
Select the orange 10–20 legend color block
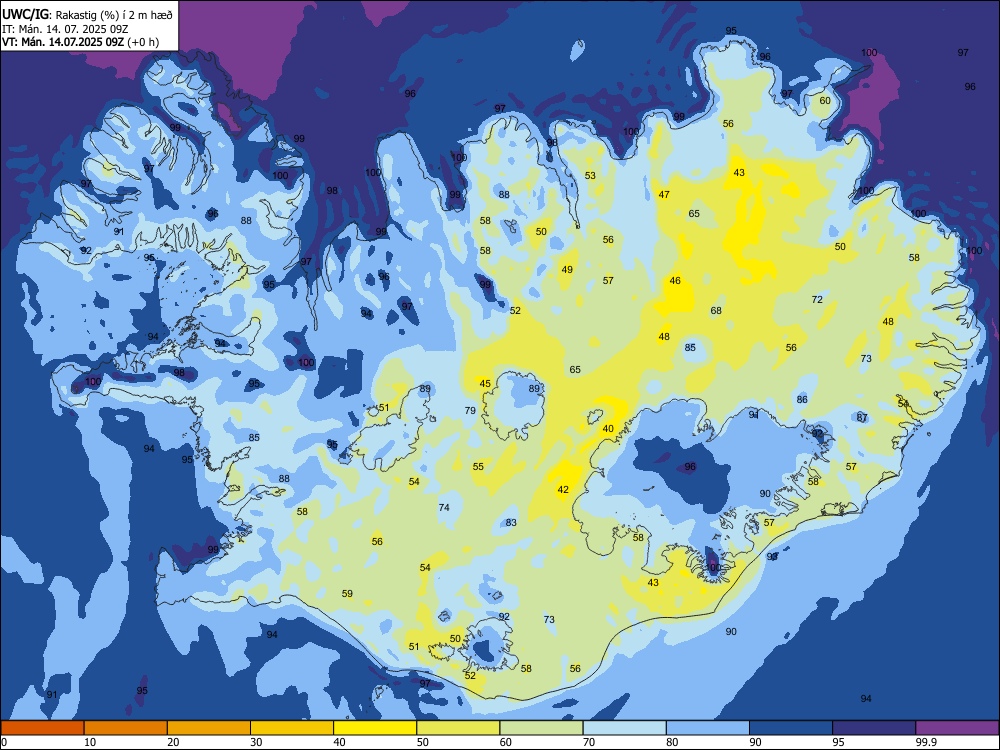pyautogui.click(x=126, y=728)
